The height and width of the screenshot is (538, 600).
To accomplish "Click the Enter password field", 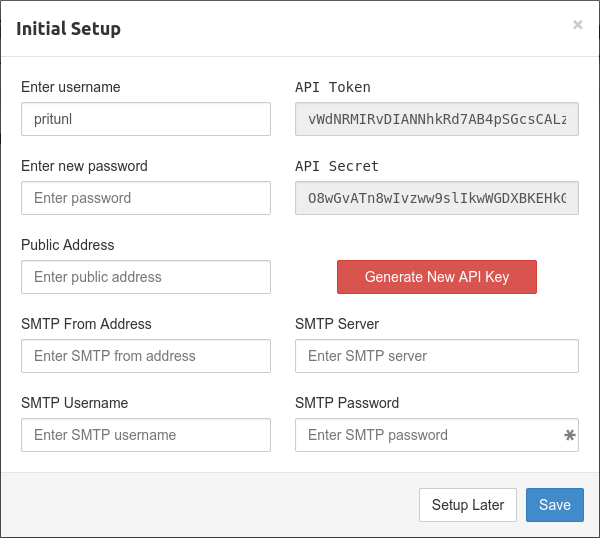I will click(x=146, y=198).
